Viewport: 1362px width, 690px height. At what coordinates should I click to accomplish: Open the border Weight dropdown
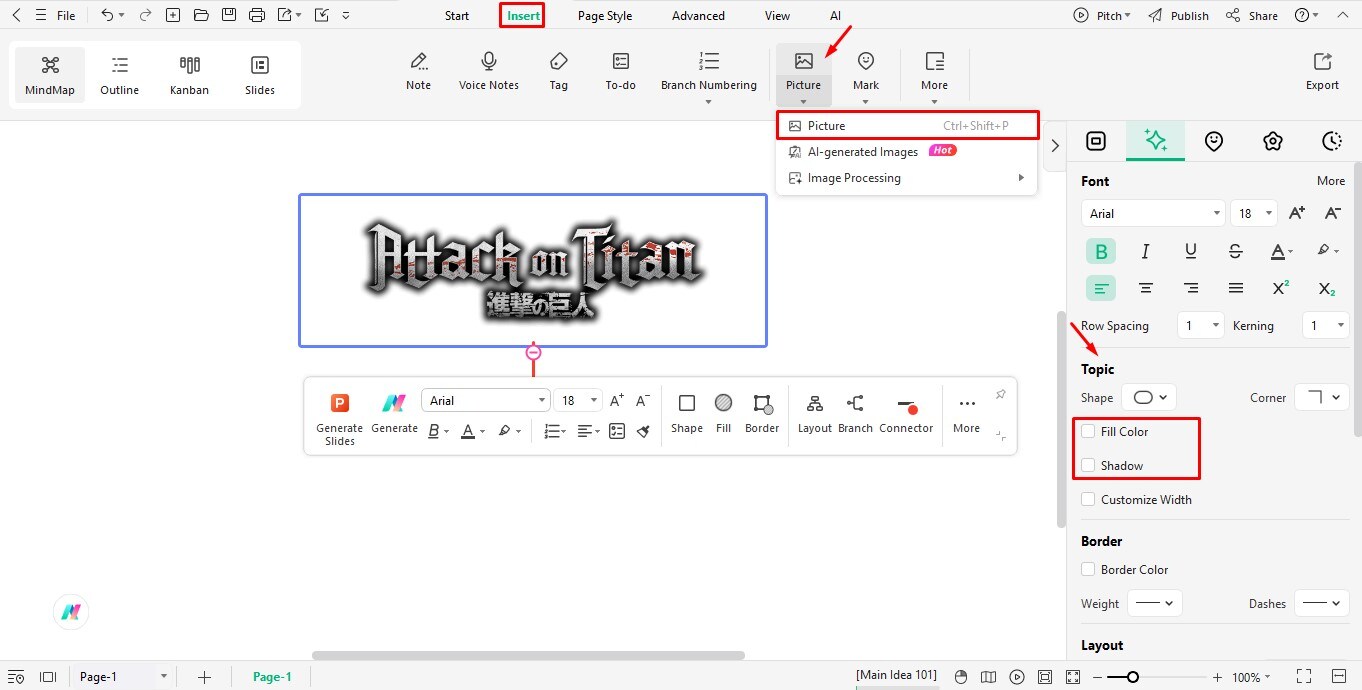tap(1155, 603)
